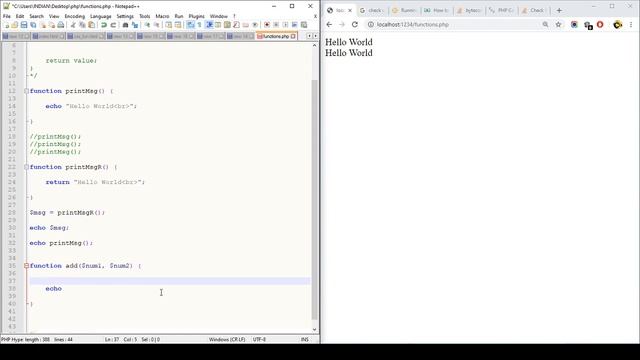This screenshot has height=360, width=640.
Task: Close the functions.php tab with its X
Action: pos(293,36)
